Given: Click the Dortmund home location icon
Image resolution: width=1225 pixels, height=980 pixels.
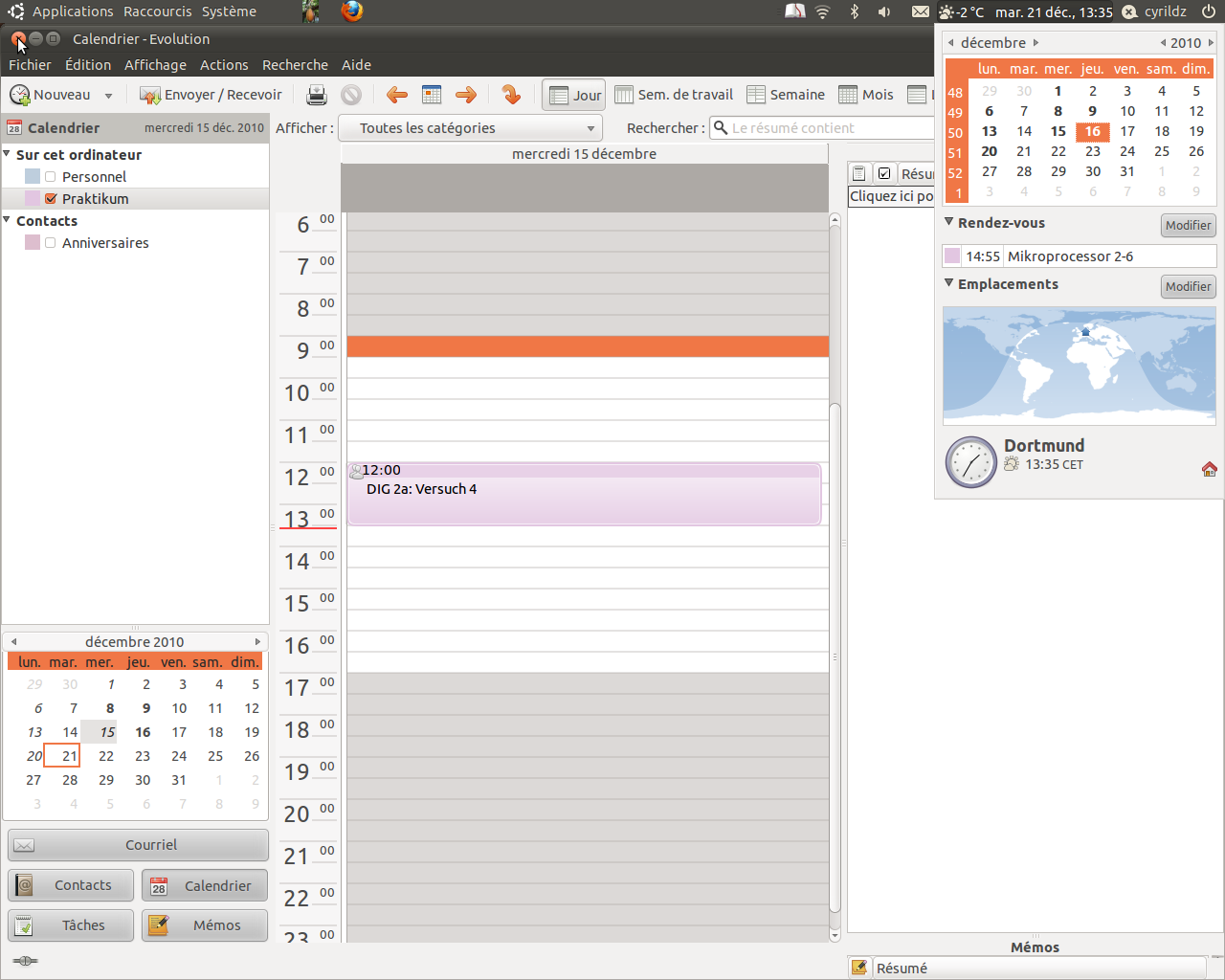Looking at the screenshot, I should click(1209, 469).
